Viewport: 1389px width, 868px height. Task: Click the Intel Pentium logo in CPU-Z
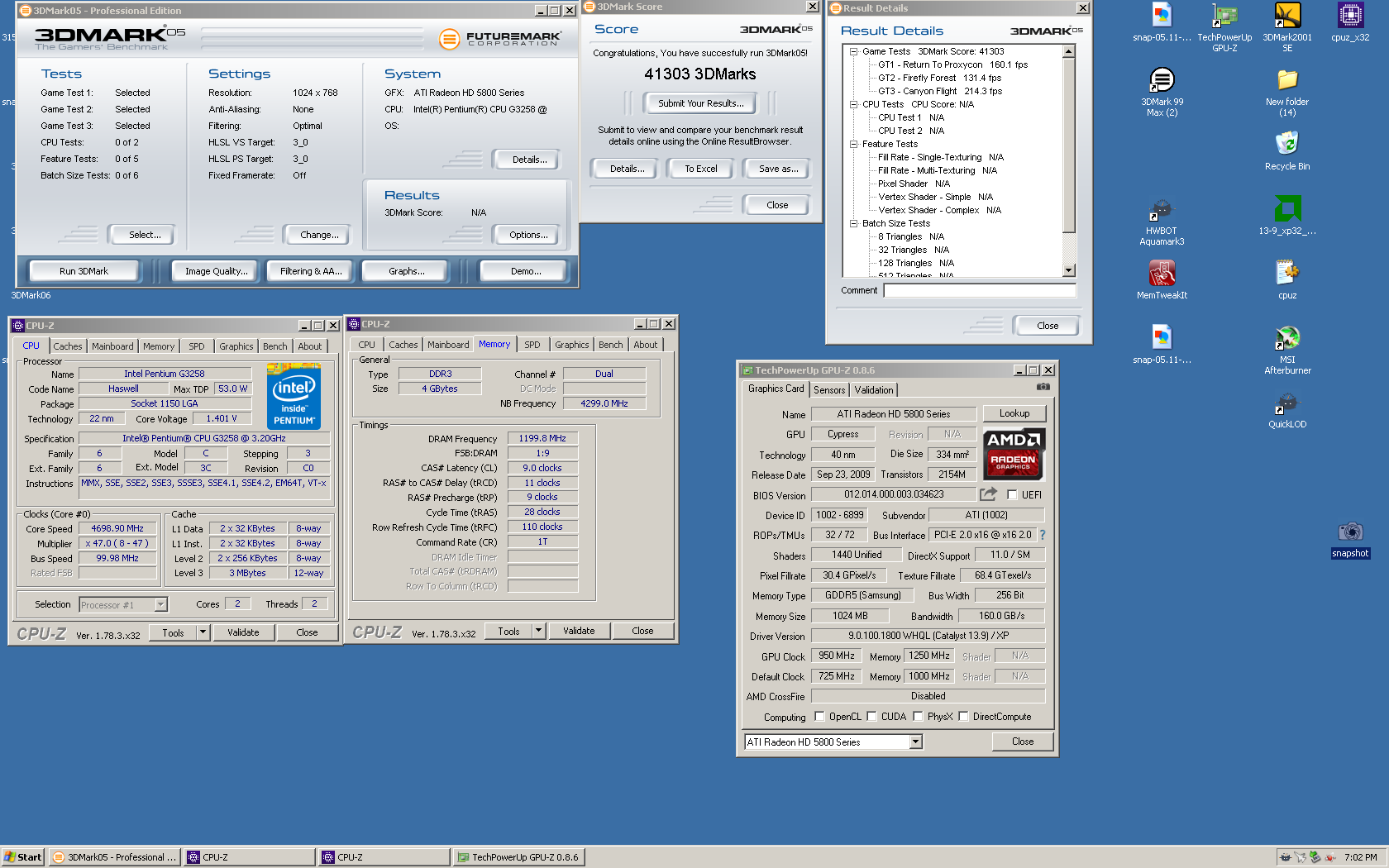click(294, 396)
